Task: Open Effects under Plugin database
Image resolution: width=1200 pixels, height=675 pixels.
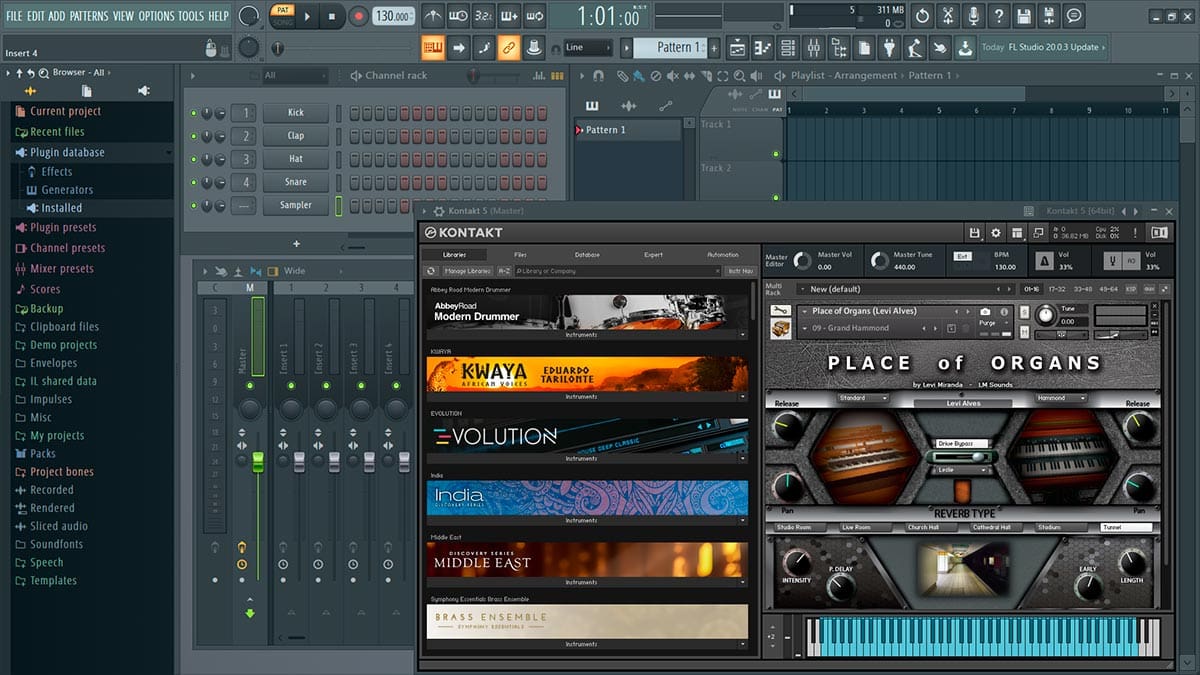Action: tap(56, 172)
